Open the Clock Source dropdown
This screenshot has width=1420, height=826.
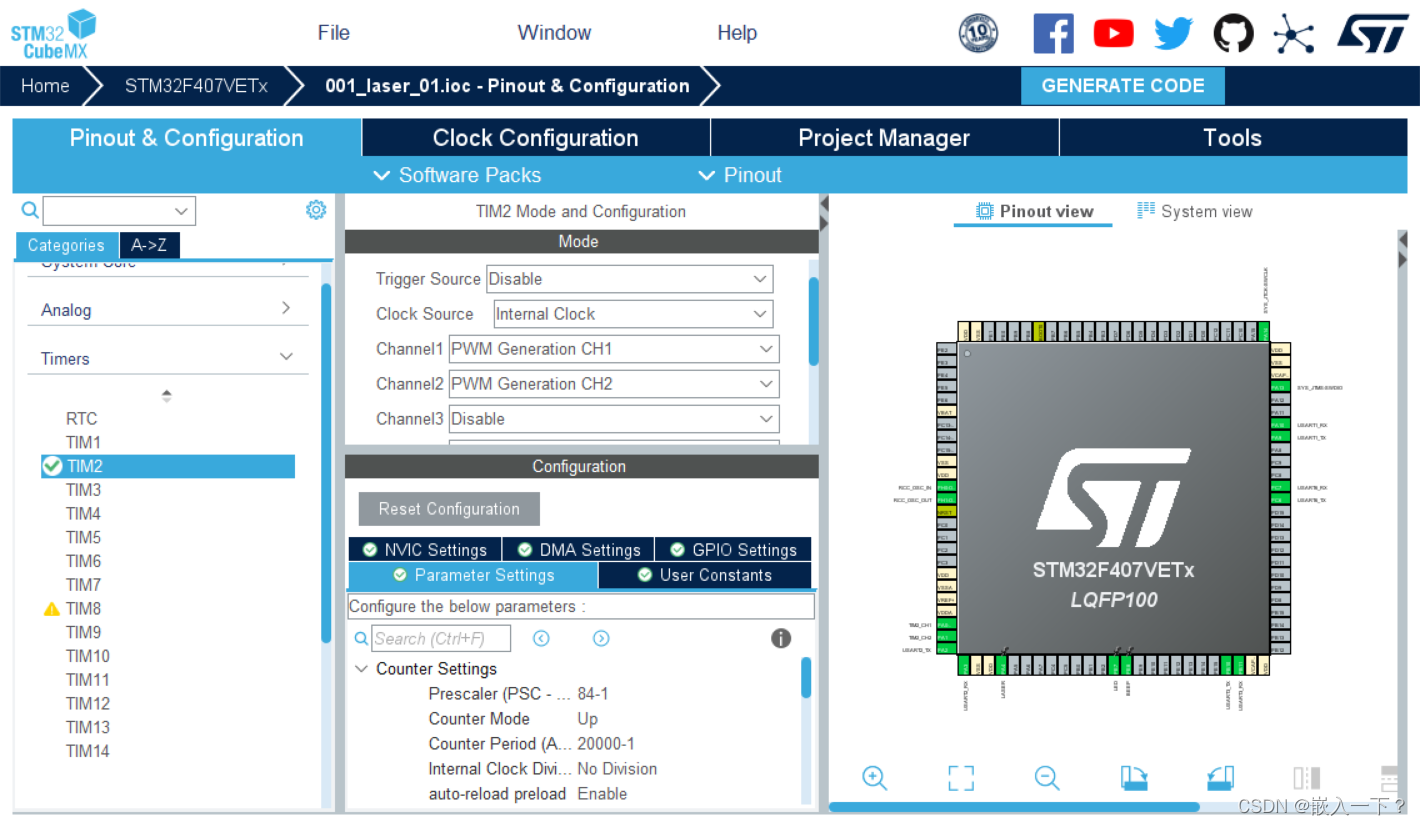pyautogui.click(x=632, y=314)
